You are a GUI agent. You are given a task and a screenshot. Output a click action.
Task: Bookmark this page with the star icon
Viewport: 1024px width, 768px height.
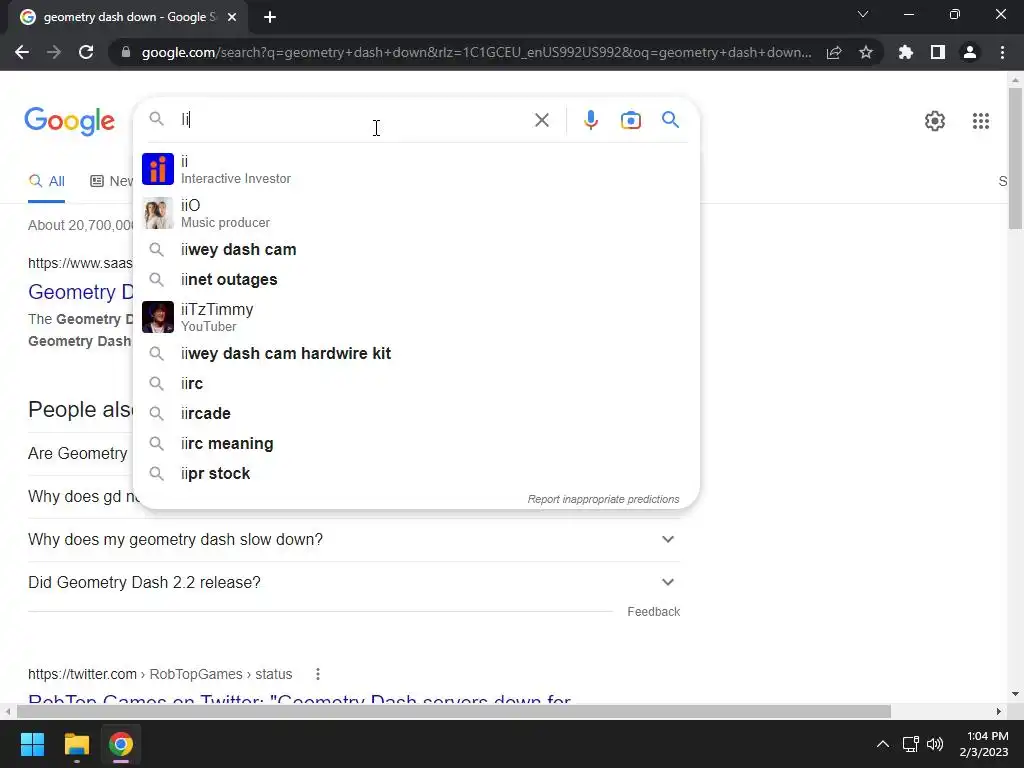pos(866,52)
